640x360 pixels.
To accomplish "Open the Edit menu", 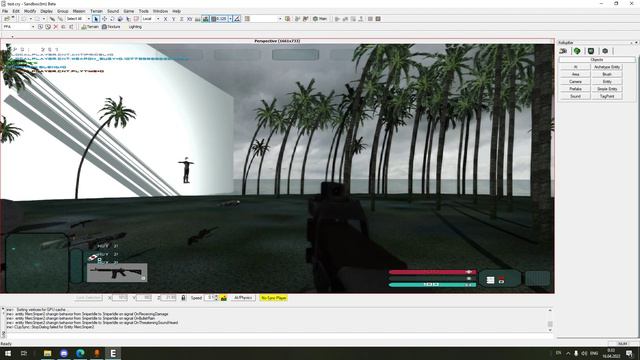I will pyautogui.click(x=16, y=11).
